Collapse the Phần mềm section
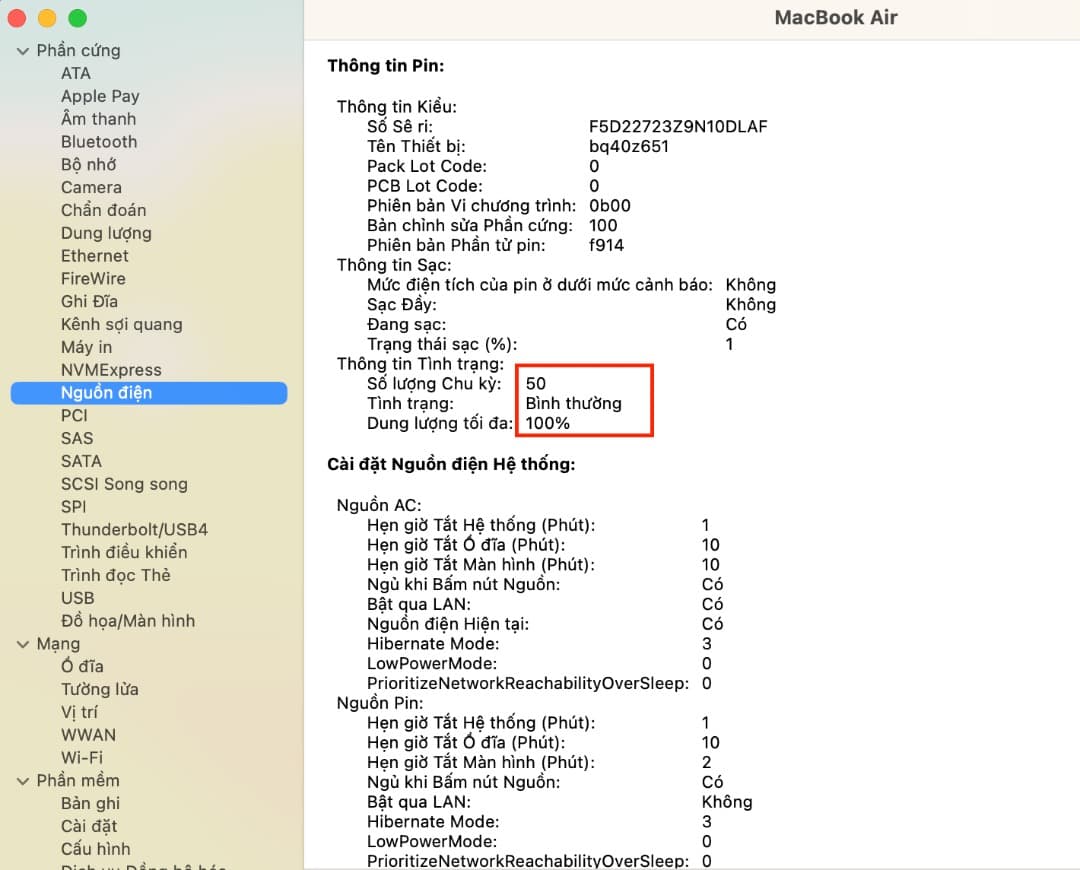Viewport: 1080px width, 870px height. point(23,780)
